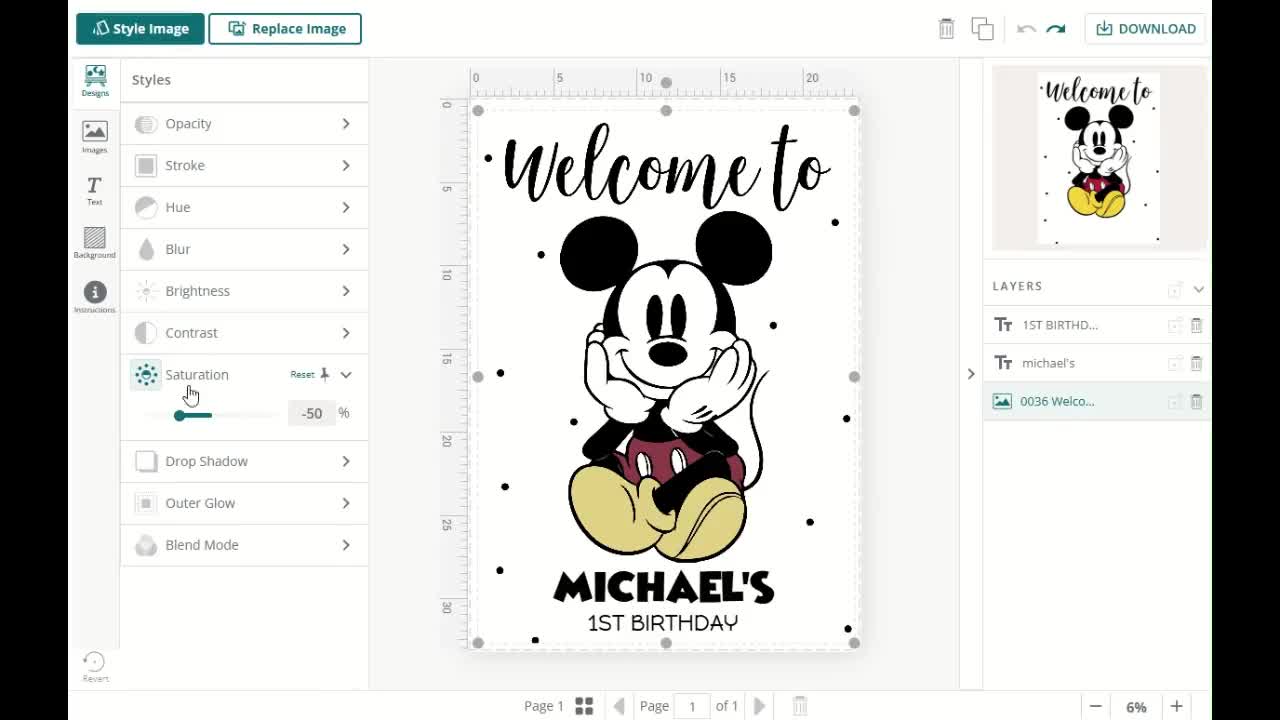The height and width of the screenshot is (720, 1280).
Task: Click the Saturation percent value field
Action: pyautogui.click(x=312, y=413)
